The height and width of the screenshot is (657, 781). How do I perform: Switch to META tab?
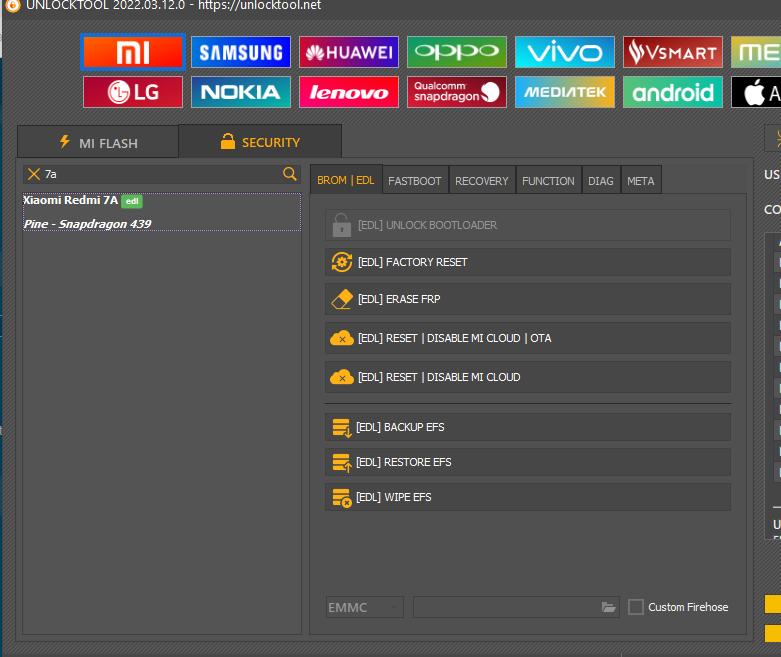pyautogui.click(x=641, y=180)
